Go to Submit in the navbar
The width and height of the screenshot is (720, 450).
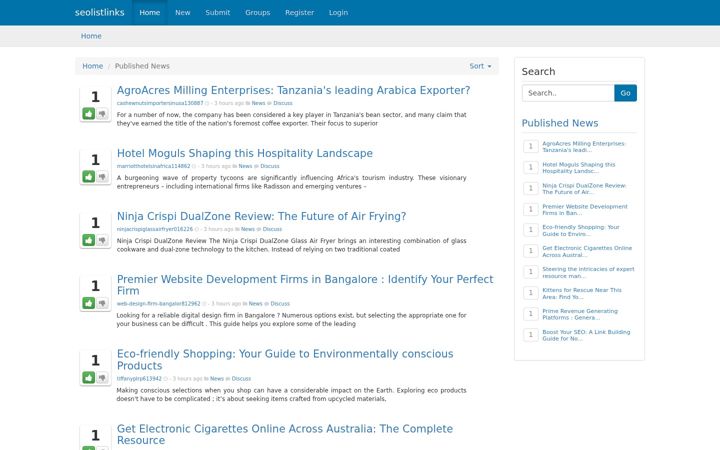tap(218, 12)
